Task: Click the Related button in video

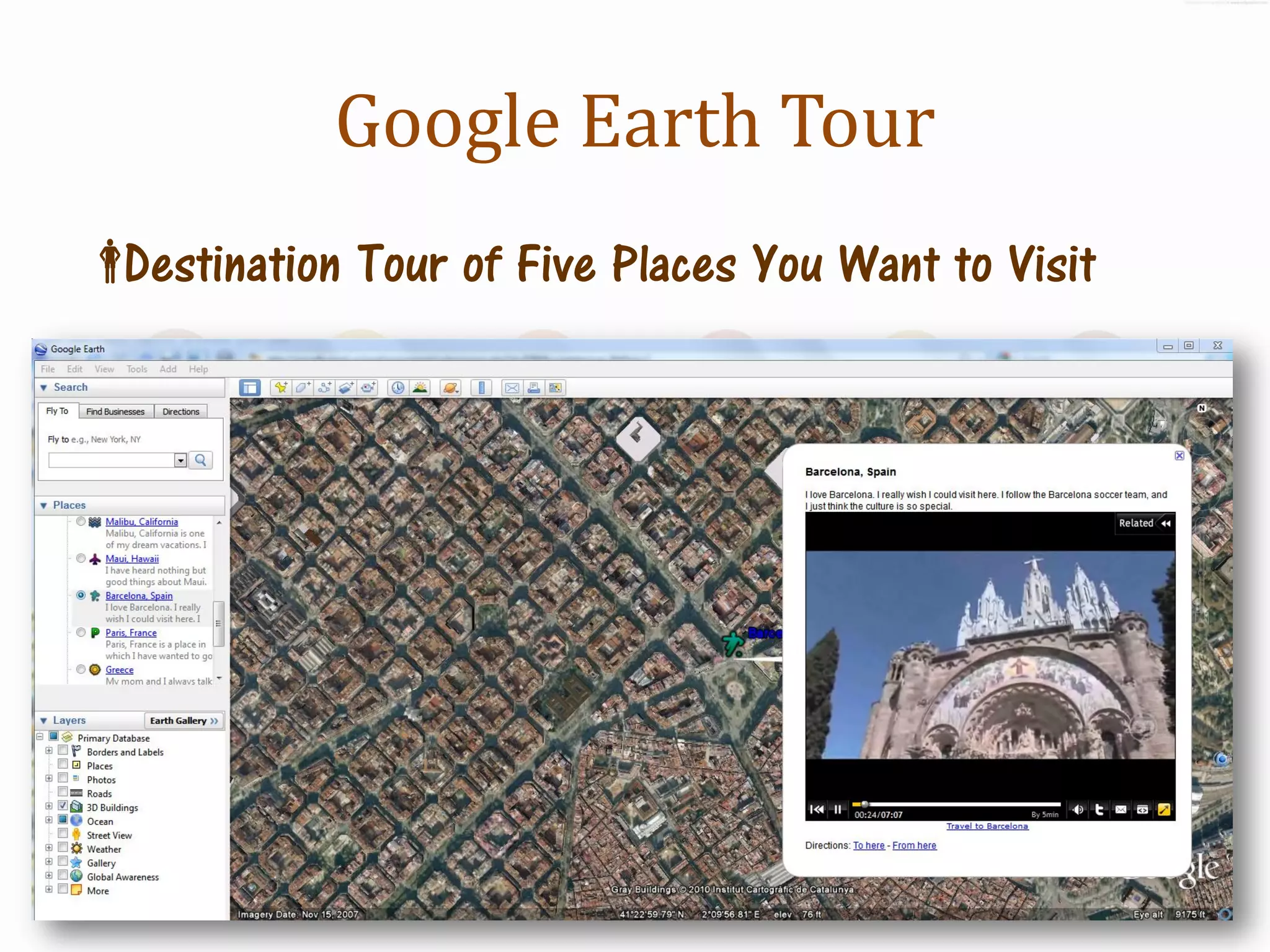Action: (1145, 523)
